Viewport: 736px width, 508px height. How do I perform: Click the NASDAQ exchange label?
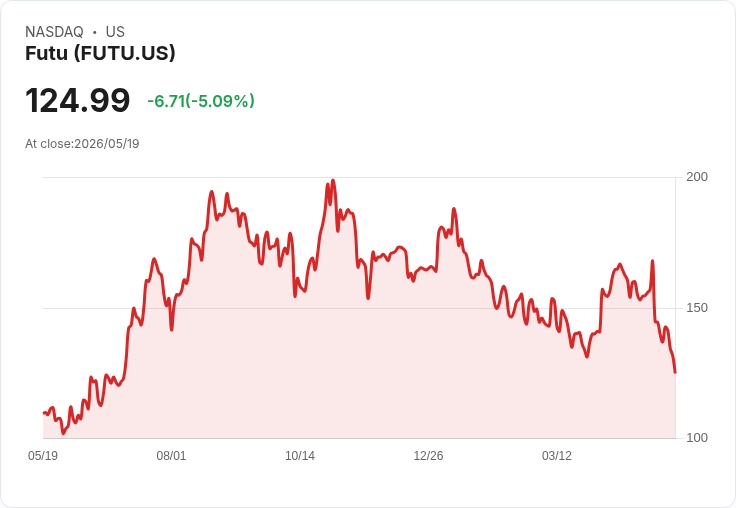pyautogui.click(x=54, y=32)
